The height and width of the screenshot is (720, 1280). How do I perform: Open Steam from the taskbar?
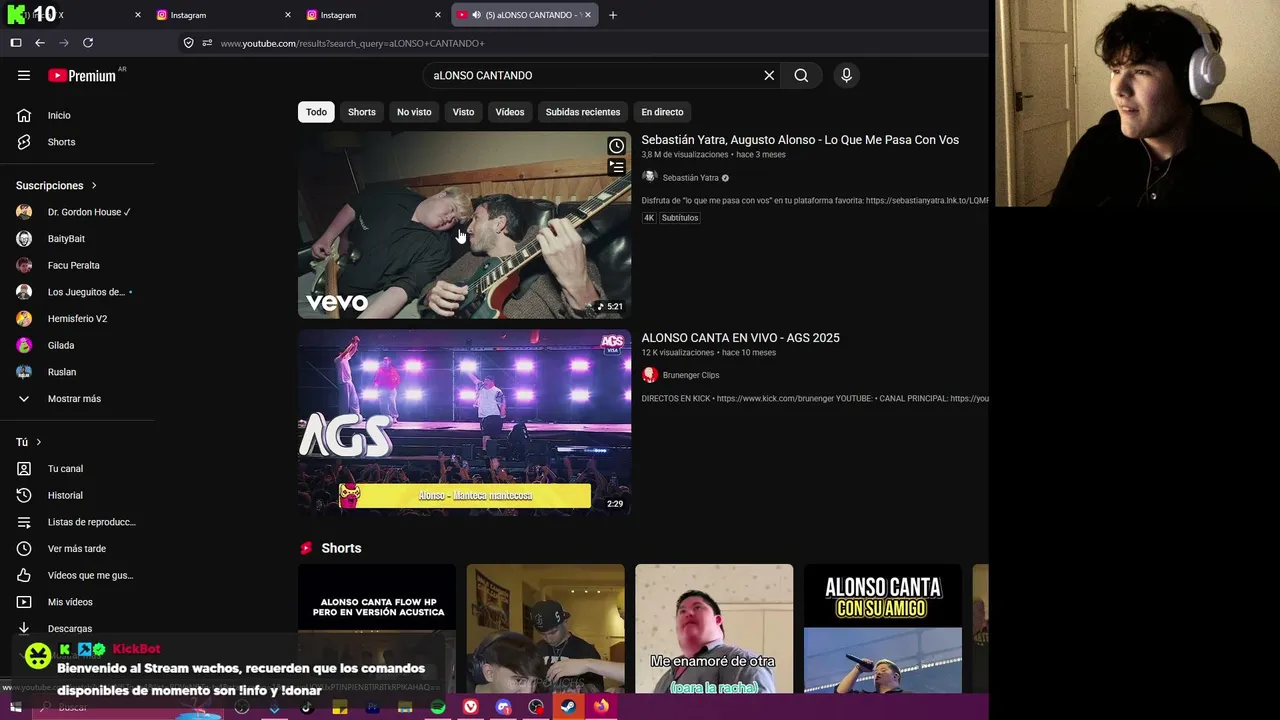(568, 707)
